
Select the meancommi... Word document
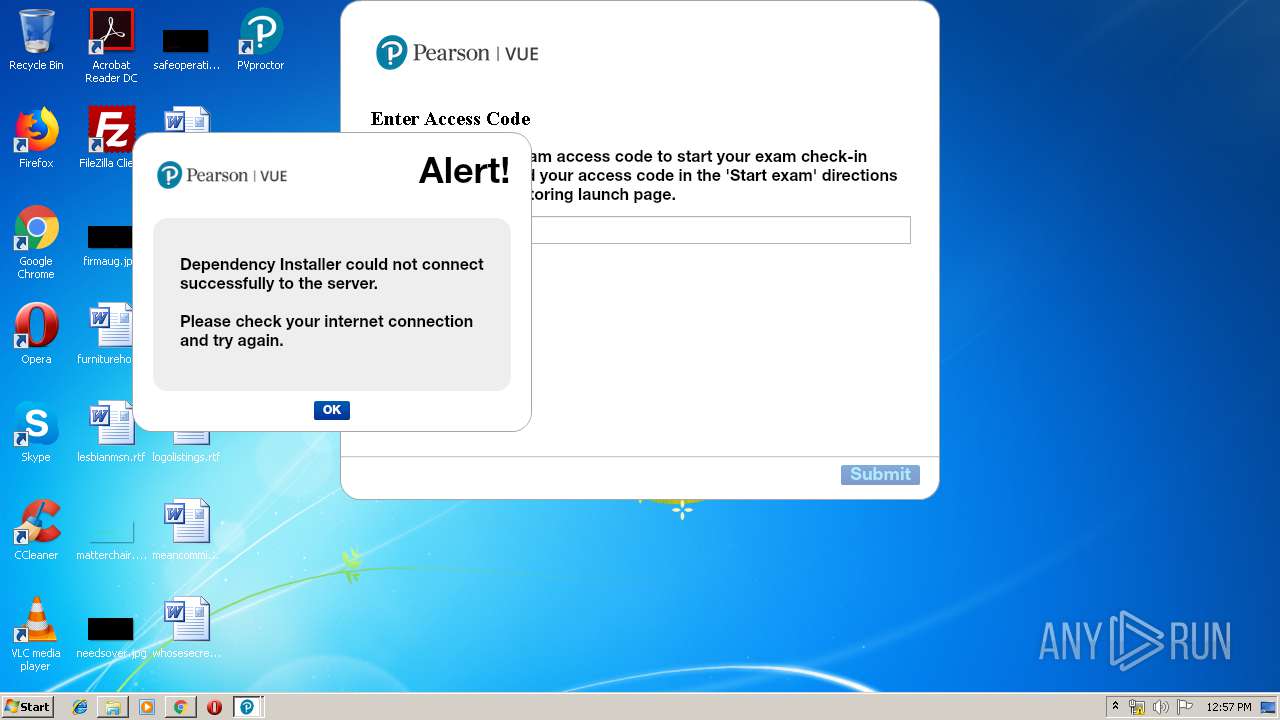coord(186,530)
